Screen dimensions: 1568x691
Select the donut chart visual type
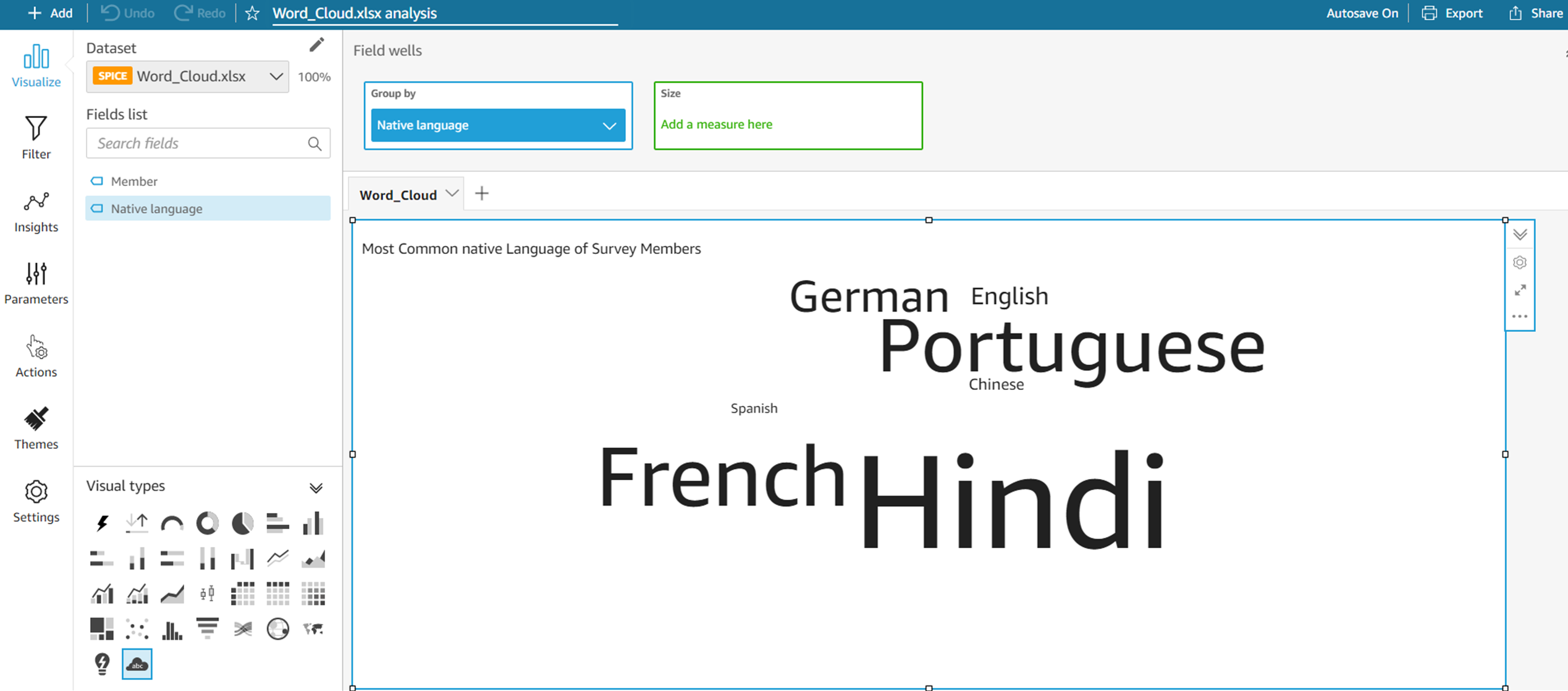click(207, 524)
